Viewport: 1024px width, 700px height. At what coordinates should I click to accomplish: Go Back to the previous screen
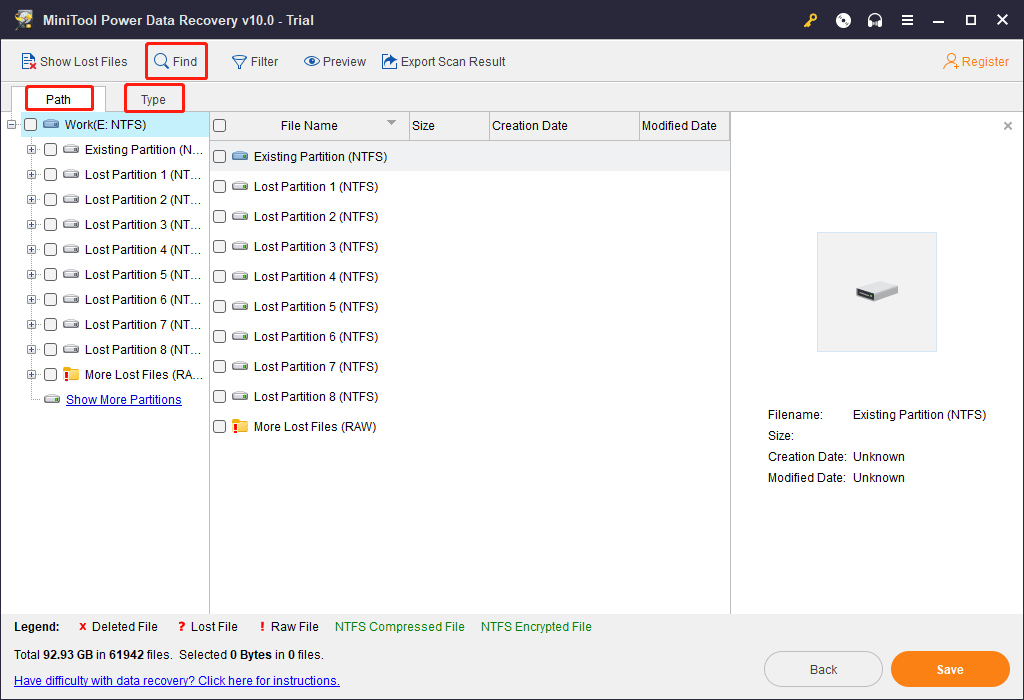pyautogui.click(x=823, y=669)
